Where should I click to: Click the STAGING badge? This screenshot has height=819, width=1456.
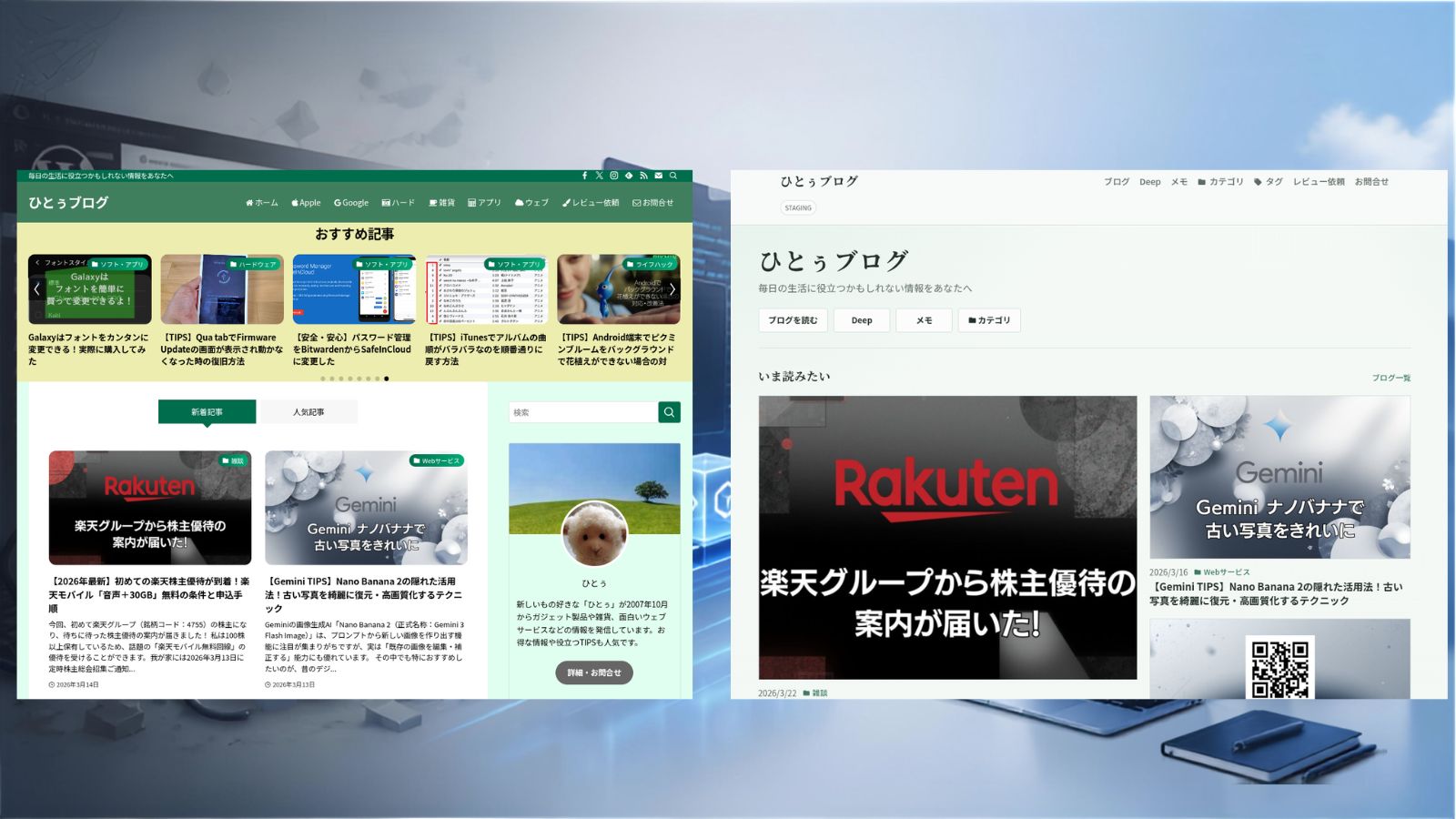798,207
